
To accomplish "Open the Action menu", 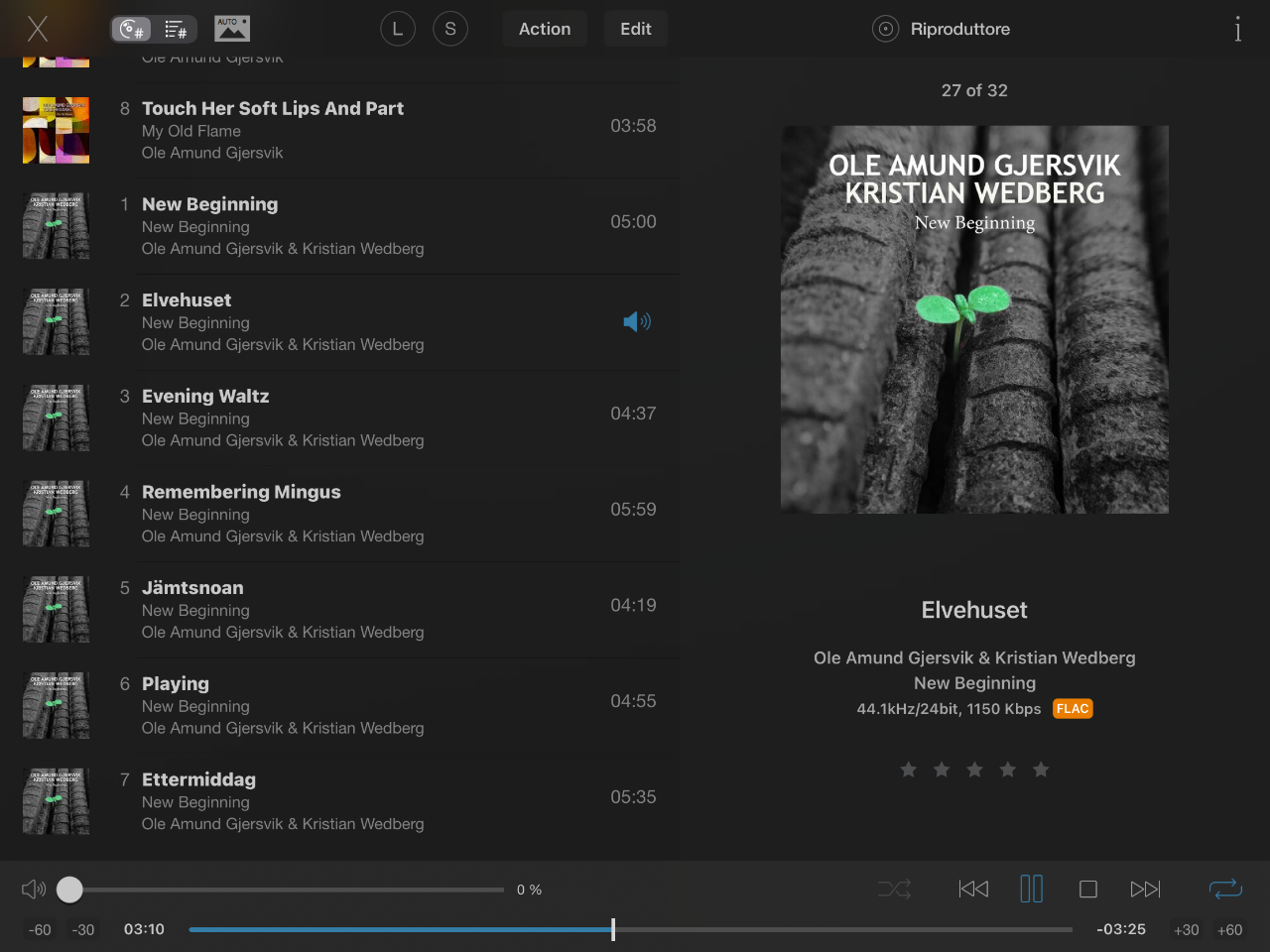I will [x=545, y=29].
